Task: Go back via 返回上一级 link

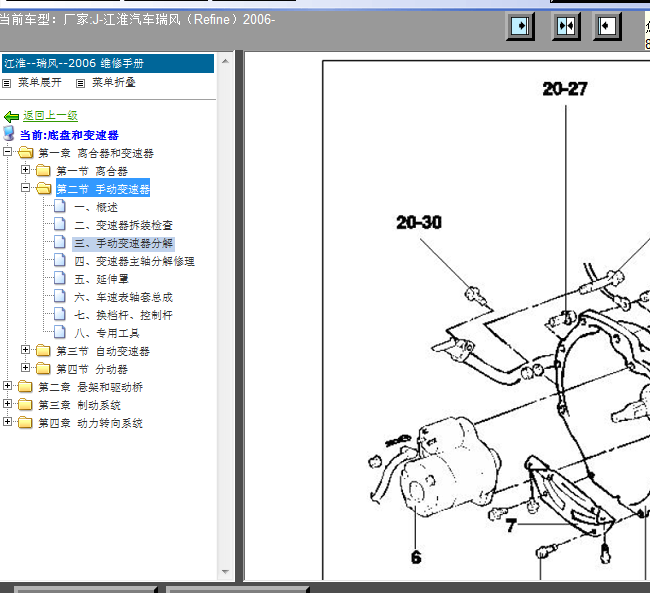Action: pos(50,116)
